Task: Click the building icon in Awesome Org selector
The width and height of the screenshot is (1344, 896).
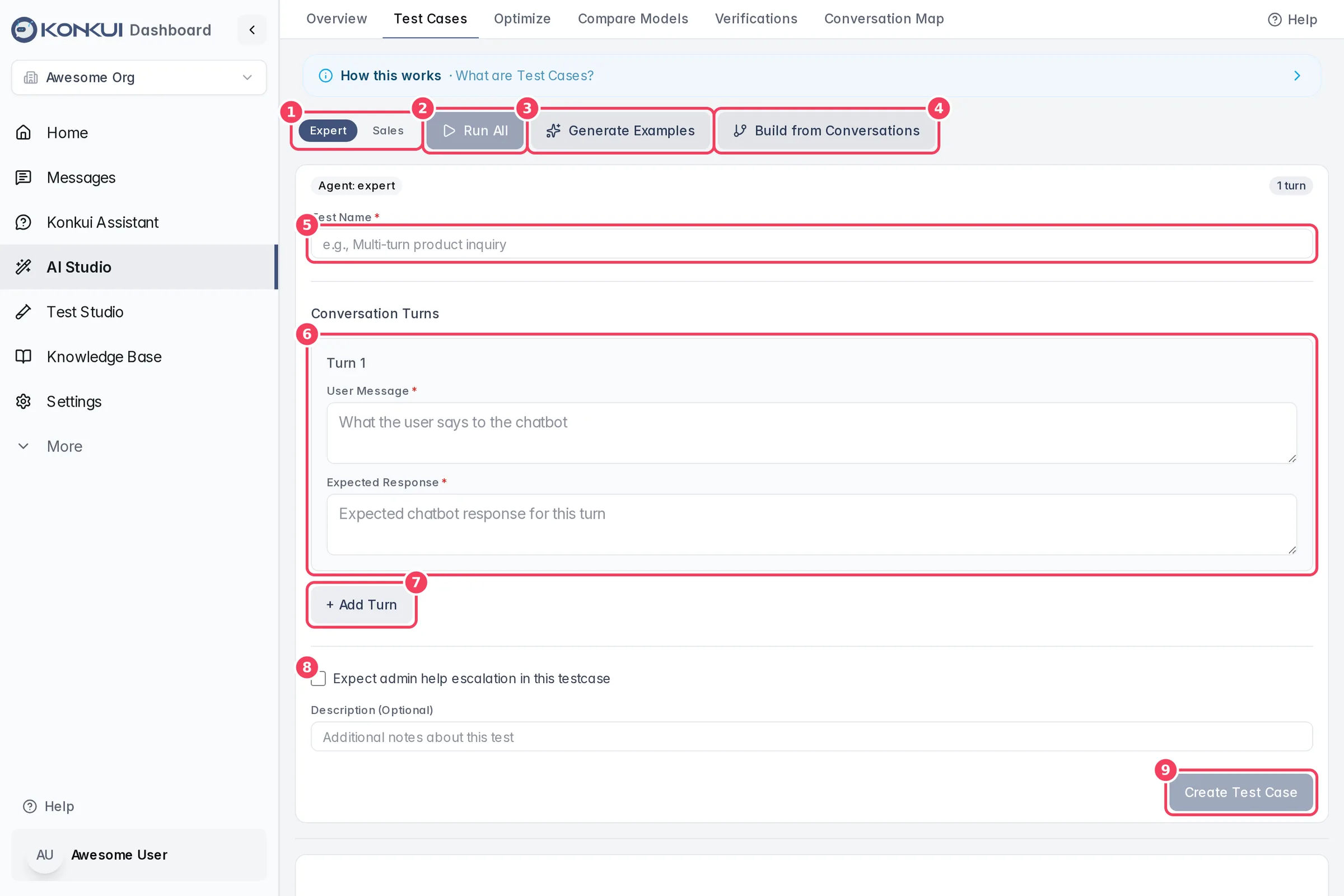Action: [30, 77]
